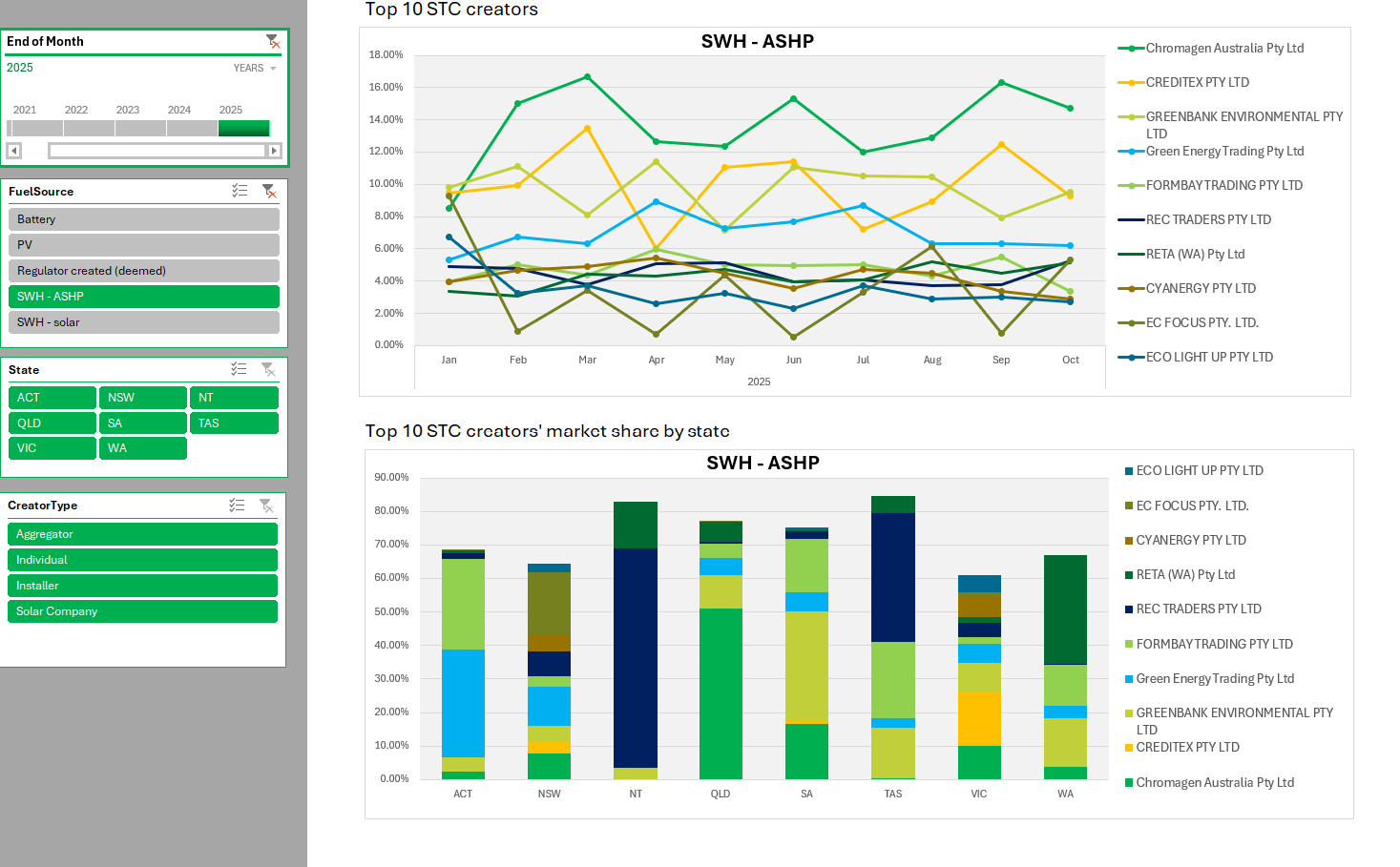Click ECO LIGHT UP legend entry in bar chart

coord(1195,471)
